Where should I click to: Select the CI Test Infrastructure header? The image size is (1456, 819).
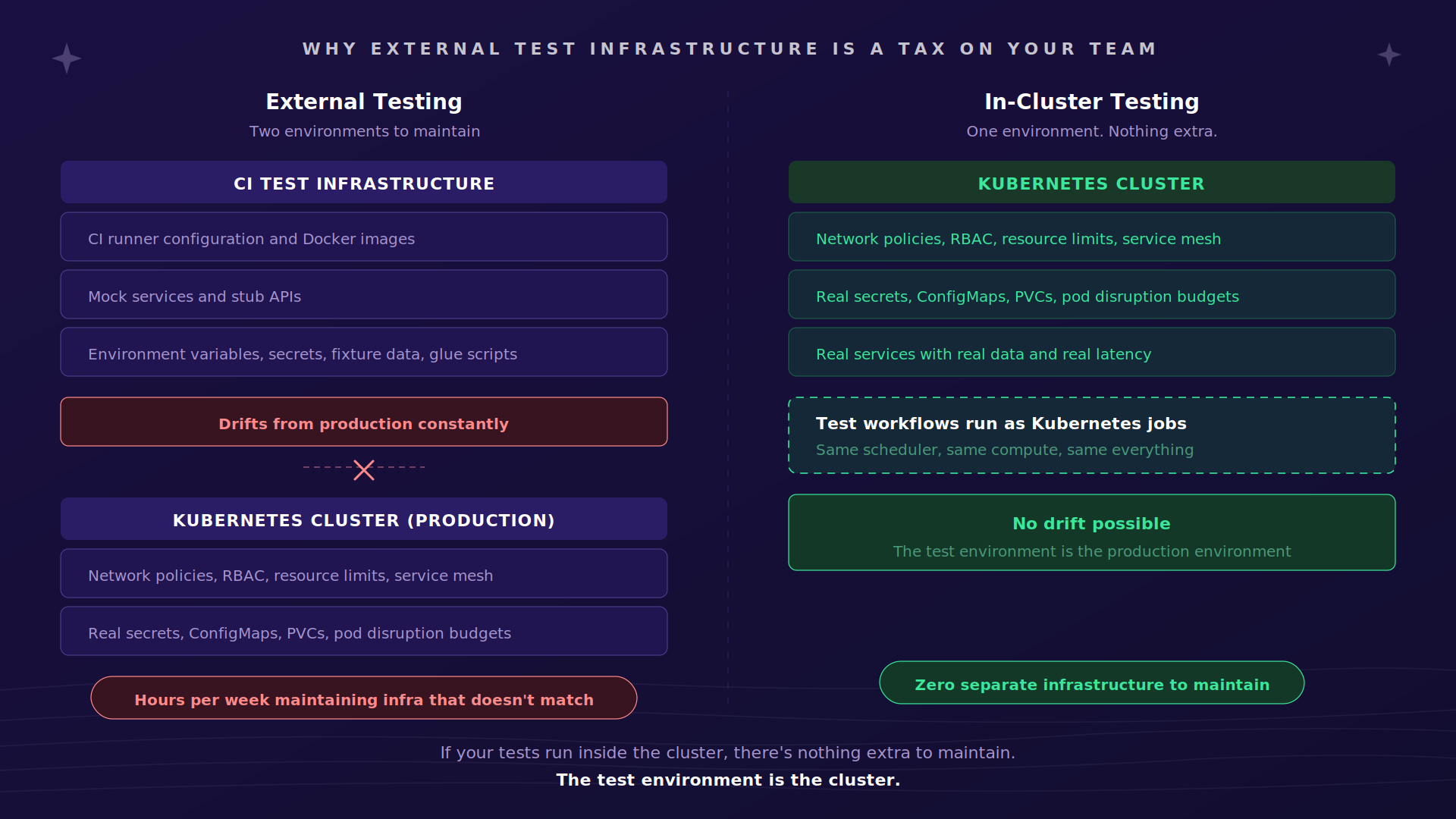pos(364,183)
